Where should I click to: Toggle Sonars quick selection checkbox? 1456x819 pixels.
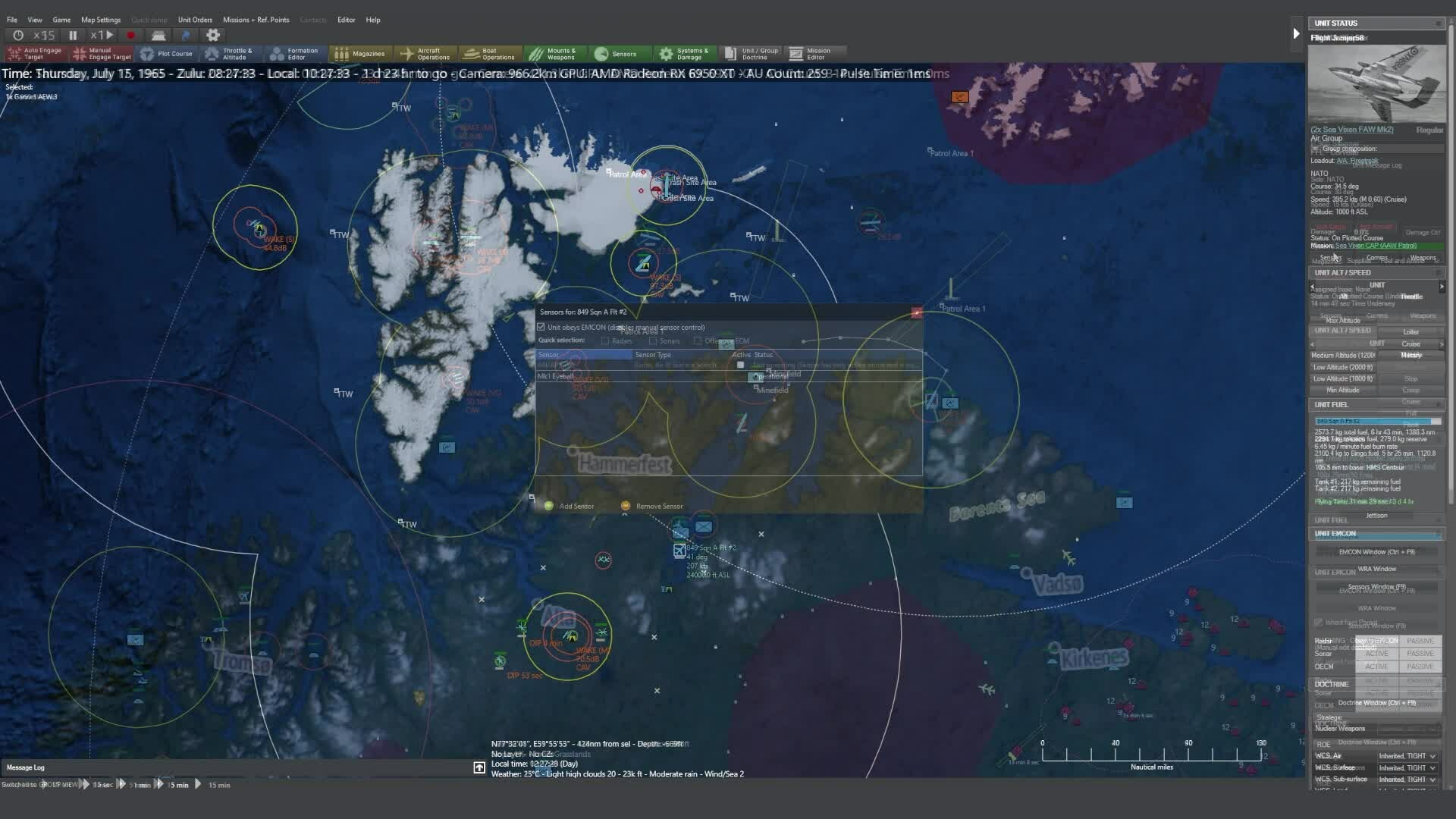coord(653,340)
